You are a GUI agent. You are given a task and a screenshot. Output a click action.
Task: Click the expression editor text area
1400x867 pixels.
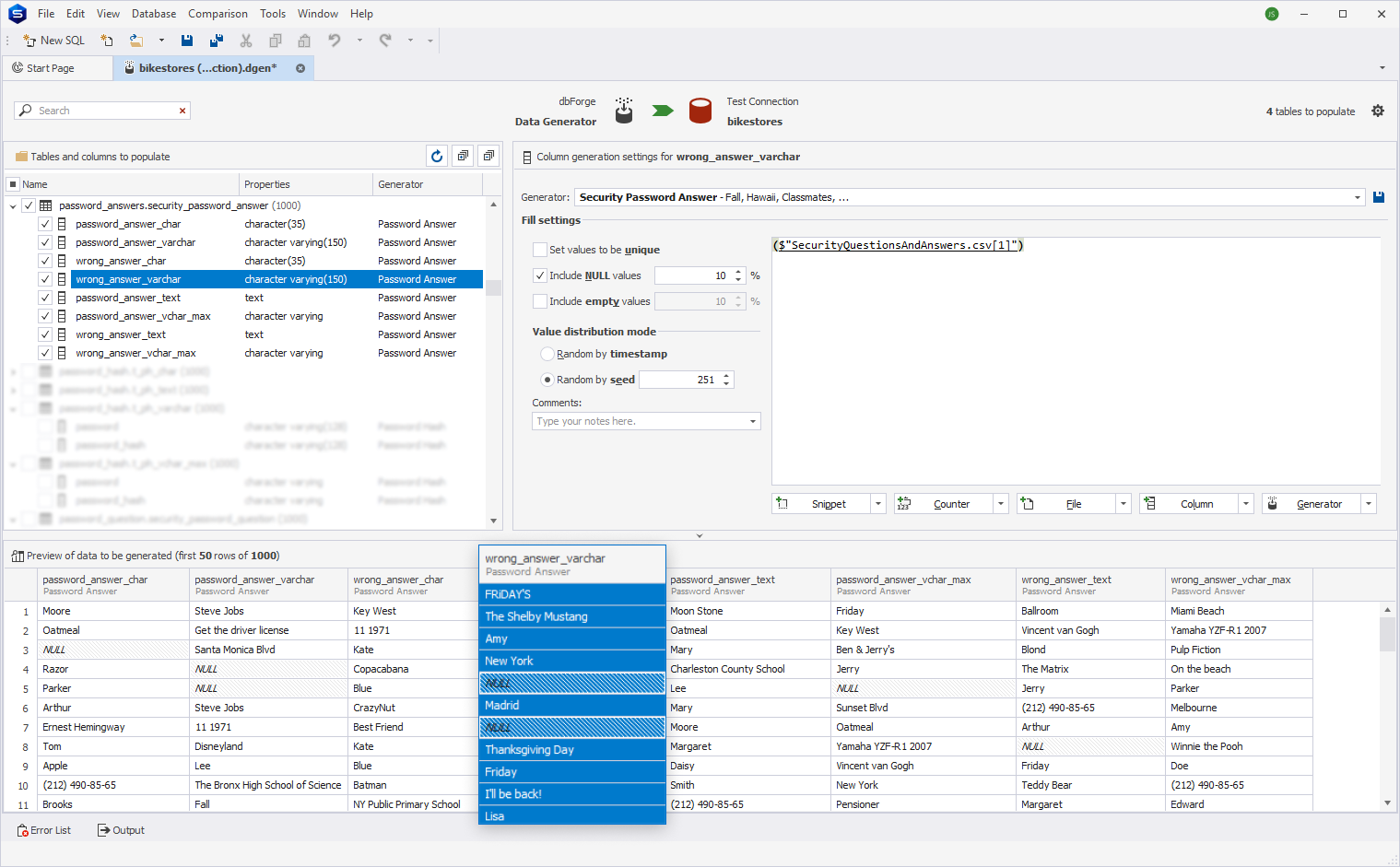pyautogui.click(x=1076, y=359)
